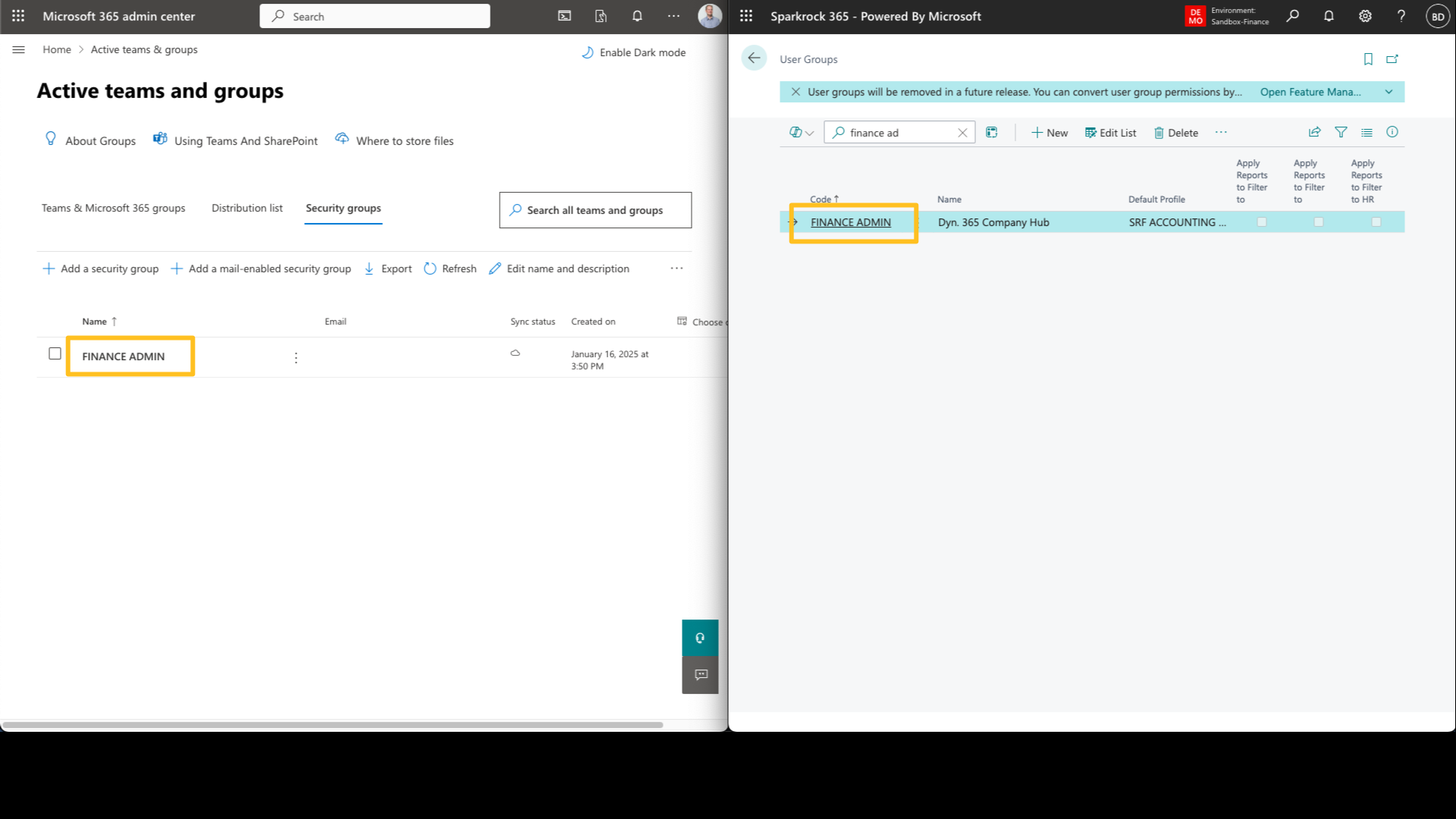Toggle Apply Reports to Filter to HR checkbox

click(1376, 222)
